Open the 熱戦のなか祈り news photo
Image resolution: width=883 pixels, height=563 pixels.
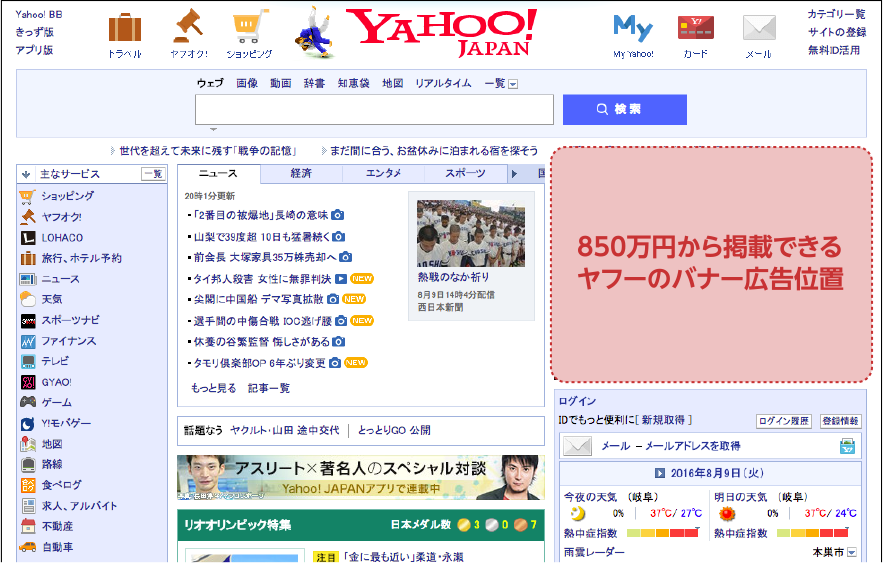pyautogui.click(x=471, y=233)
